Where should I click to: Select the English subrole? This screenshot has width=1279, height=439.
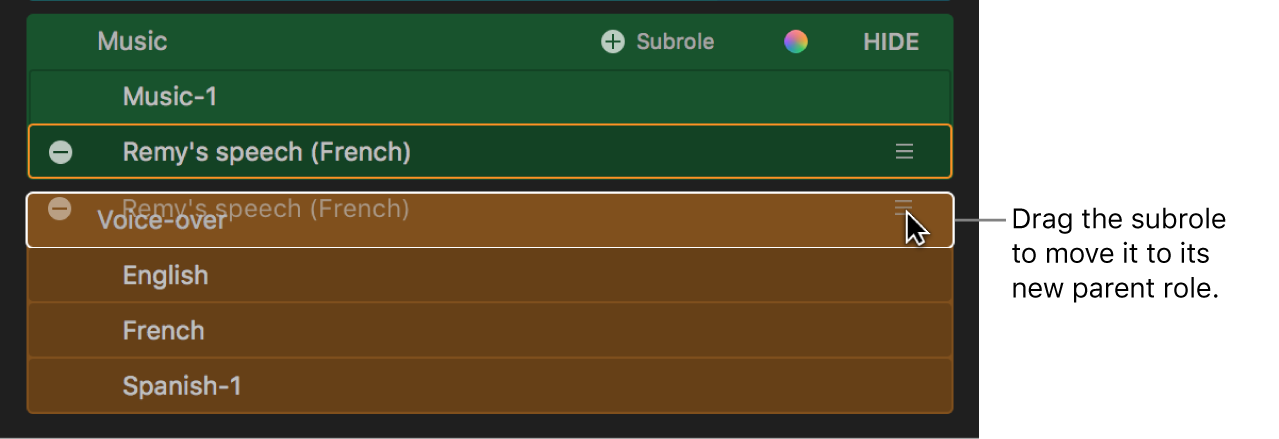click(165, 275)
